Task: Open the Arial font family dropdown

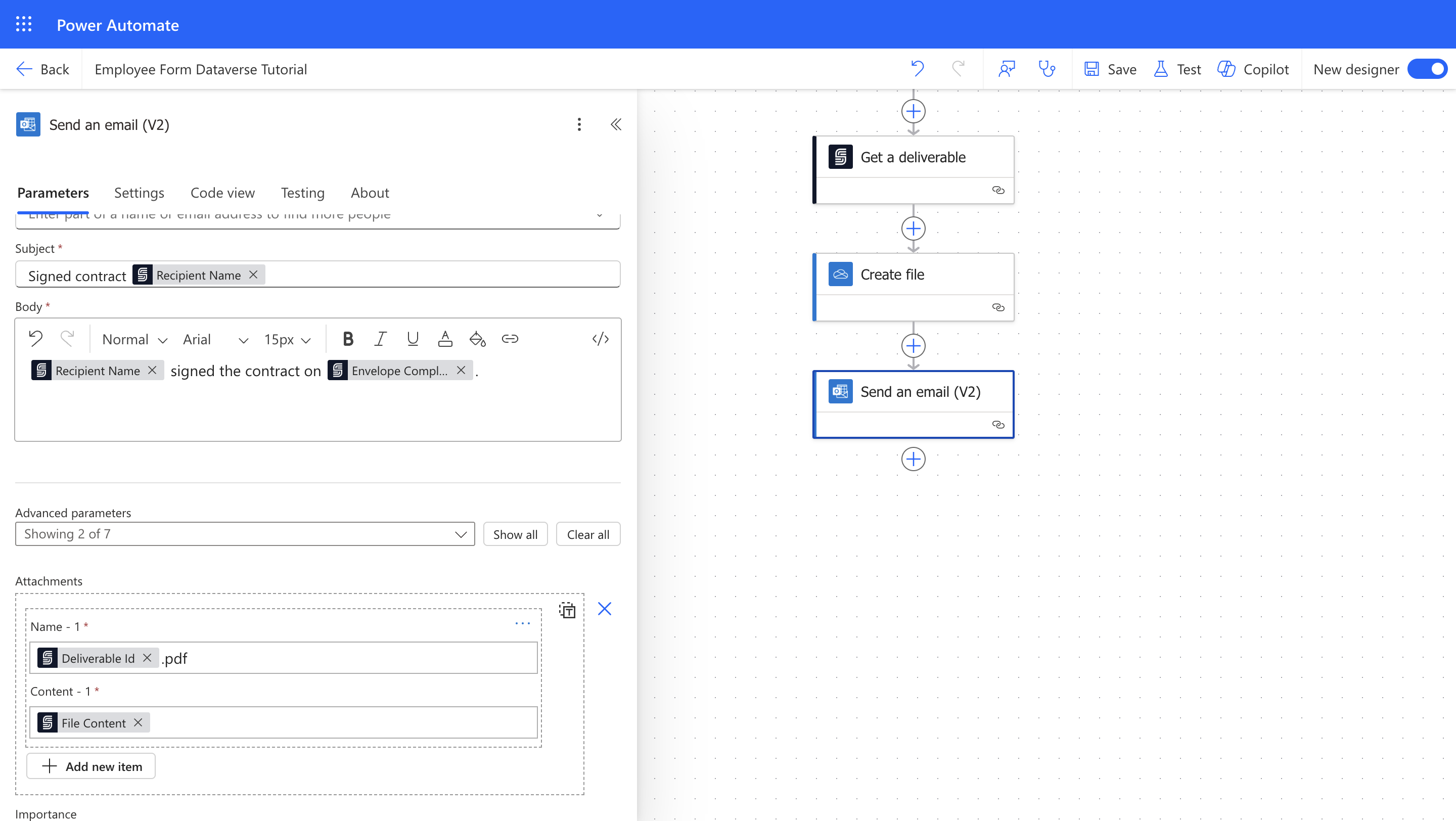Action: (215, 340)
